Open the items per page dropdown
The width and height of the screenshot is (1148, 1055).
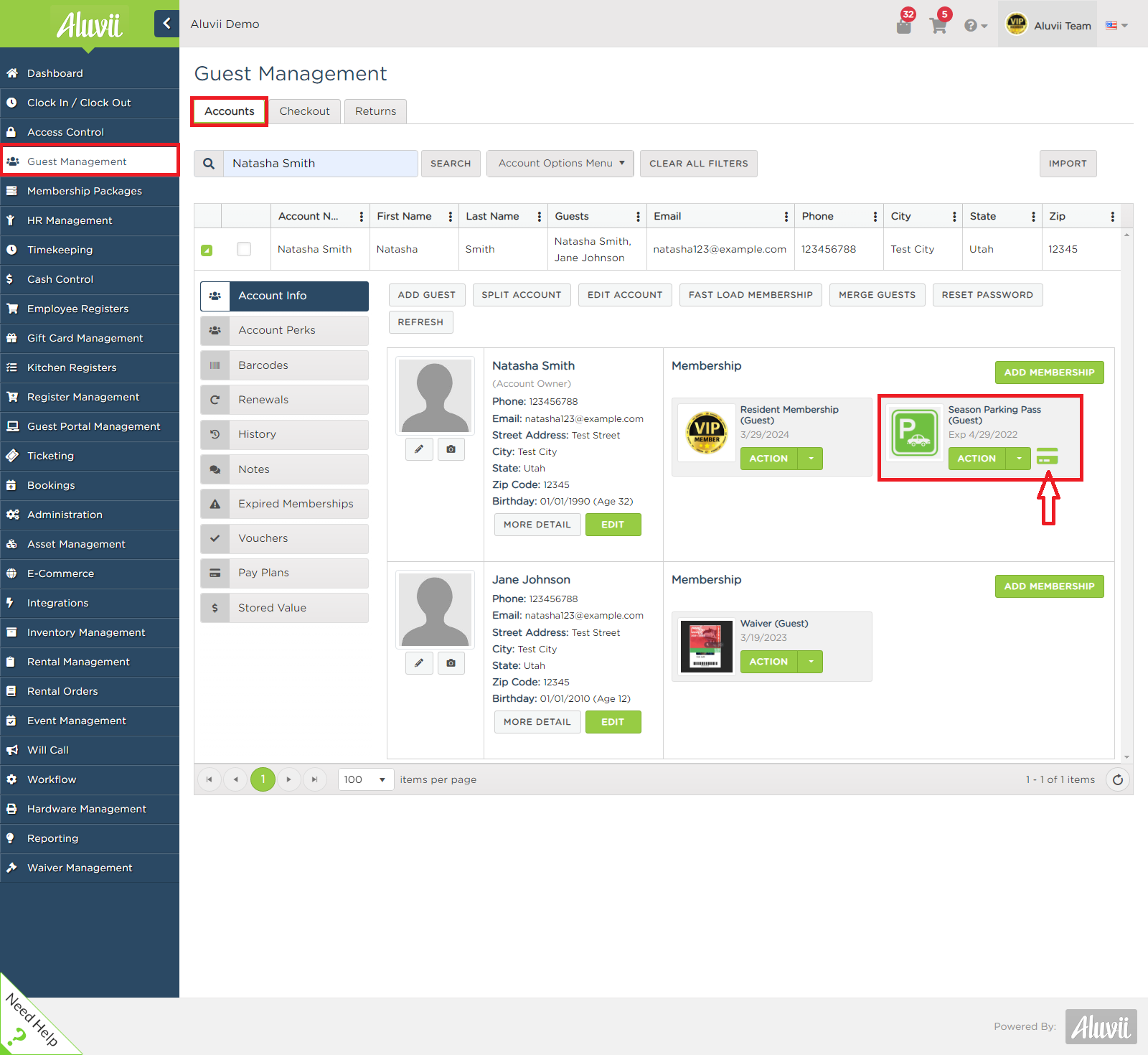pyautogui.click(x=366, y=779)
